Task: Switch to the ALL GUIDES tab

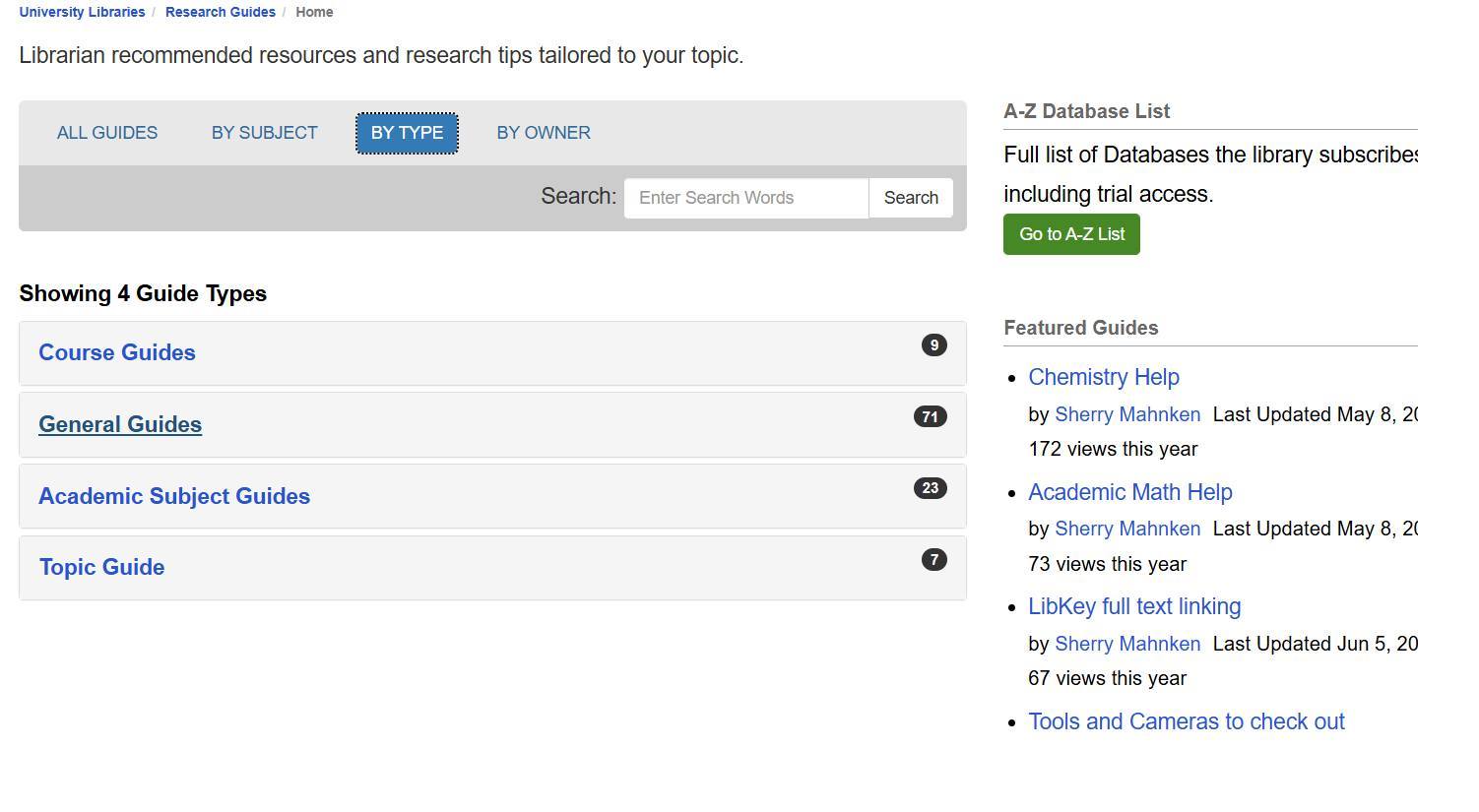Action: (x=107, y=133)
